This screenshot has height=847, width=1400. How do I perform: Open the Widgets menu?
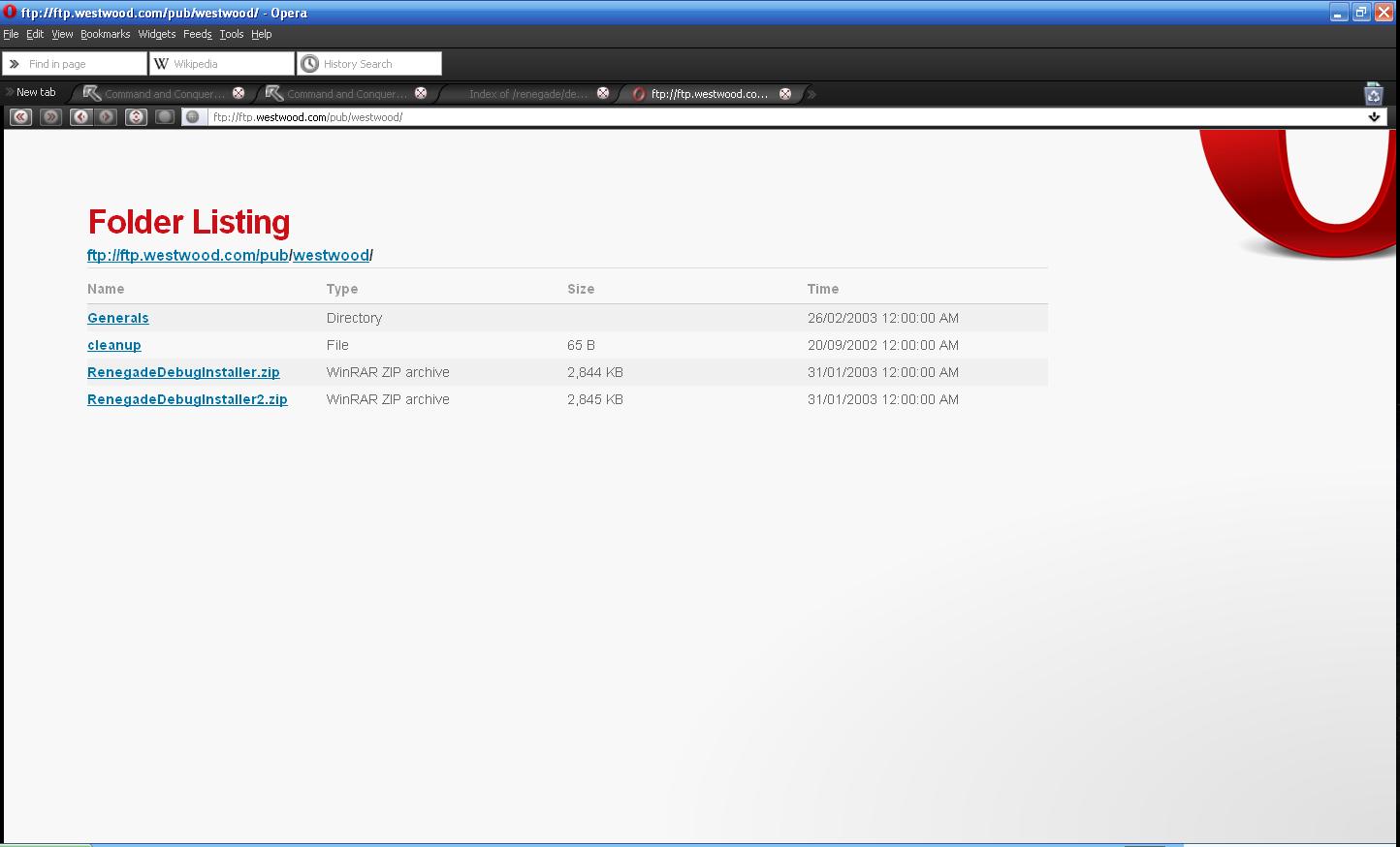tap(156, 34)
